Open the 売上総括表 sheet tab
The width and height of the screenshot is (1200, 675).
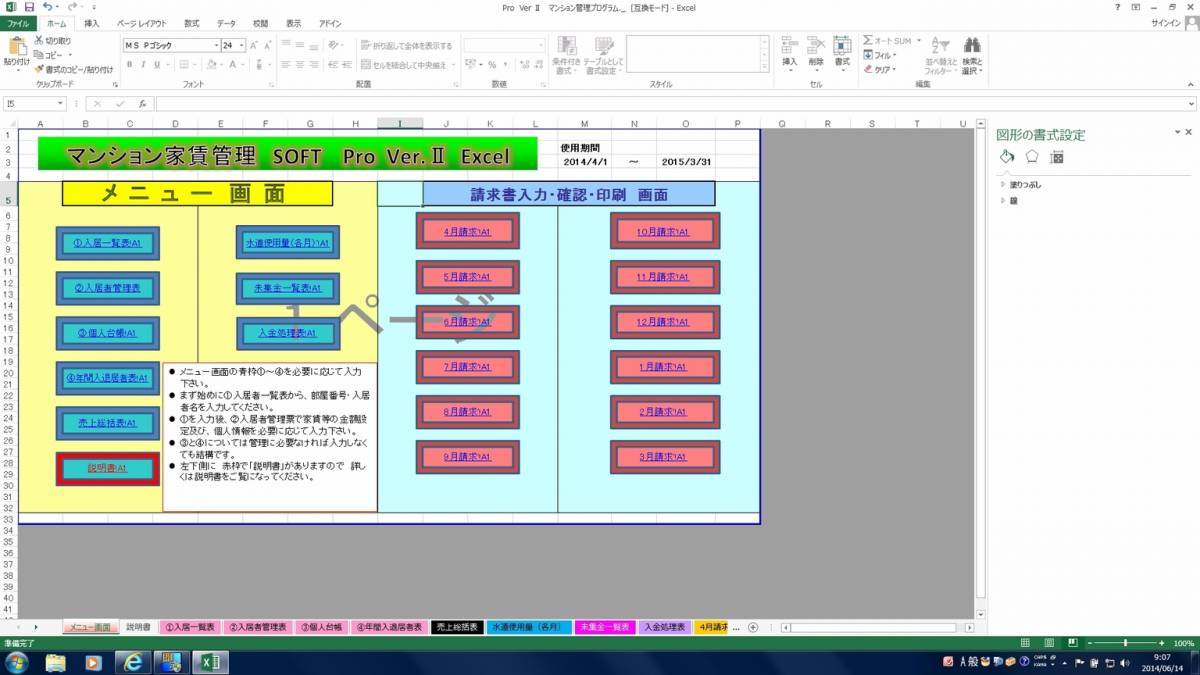[x=457, y=627]
